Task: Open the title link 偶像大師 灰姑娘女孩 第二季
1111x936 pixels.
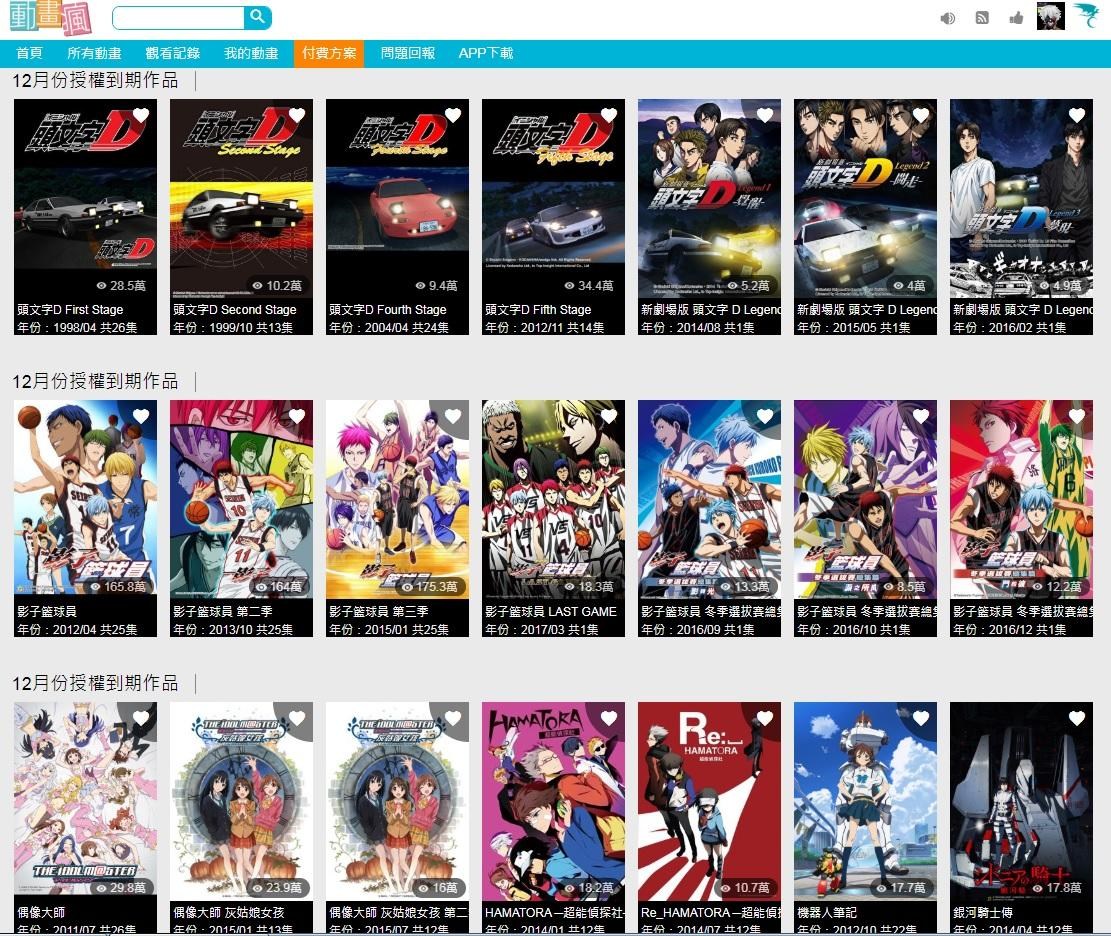Action: click(398, 913)
